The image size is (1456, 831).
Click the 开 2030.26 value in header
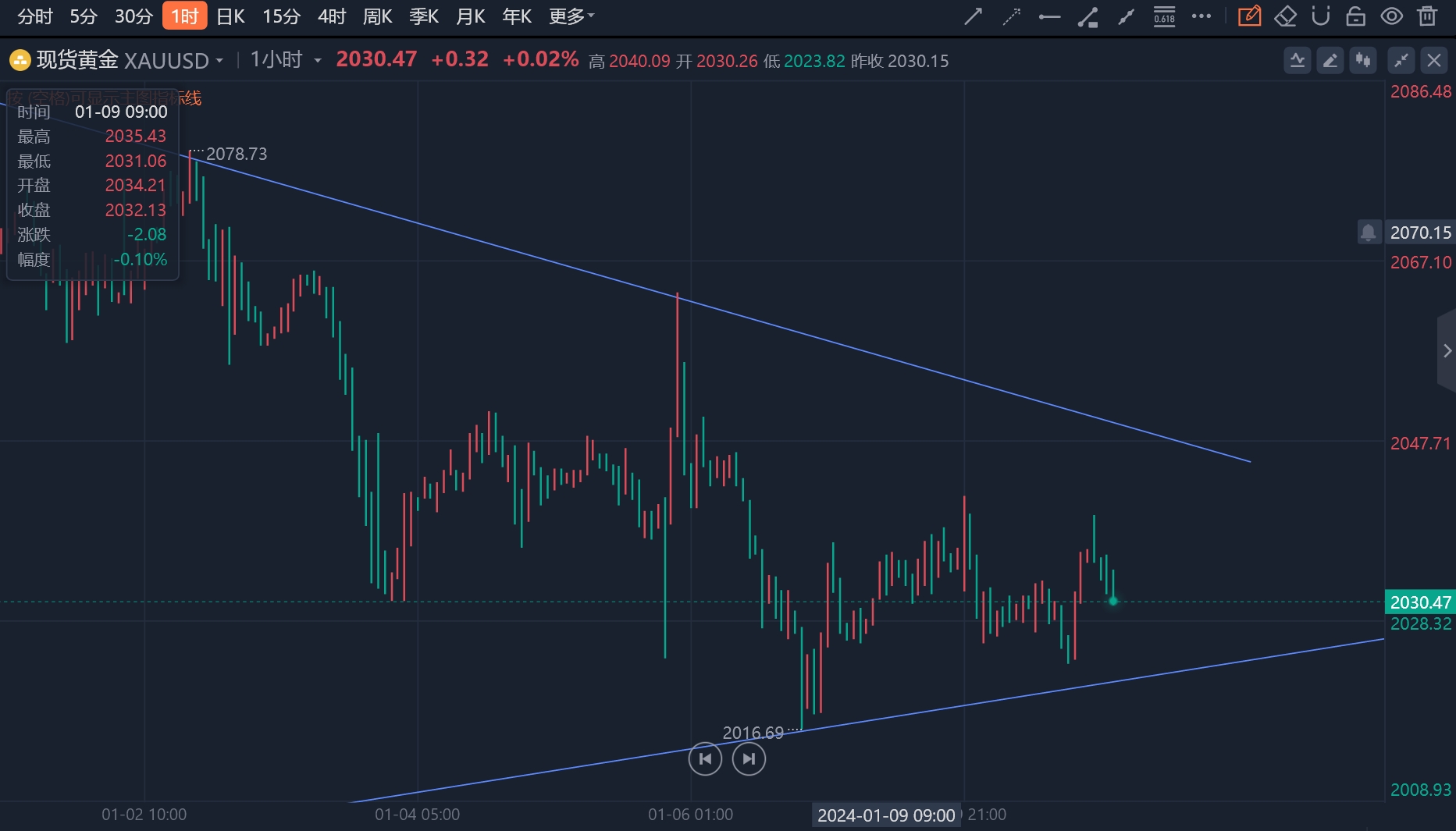(717, 61)
